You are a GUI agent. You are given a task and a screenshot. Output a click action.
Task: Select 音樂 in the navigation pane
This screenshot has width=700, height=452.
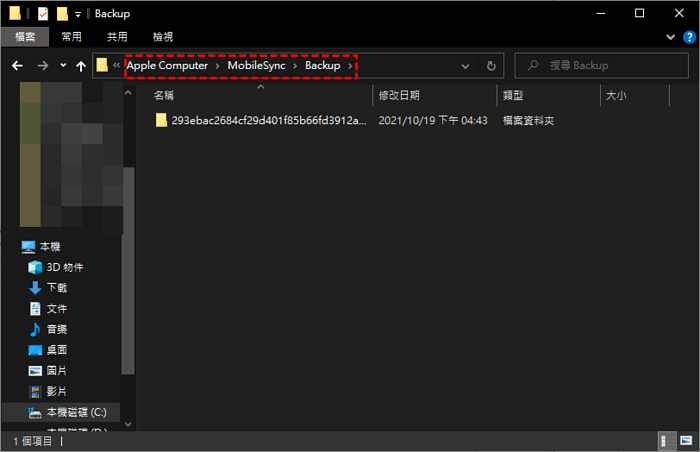tap(56, 329)
